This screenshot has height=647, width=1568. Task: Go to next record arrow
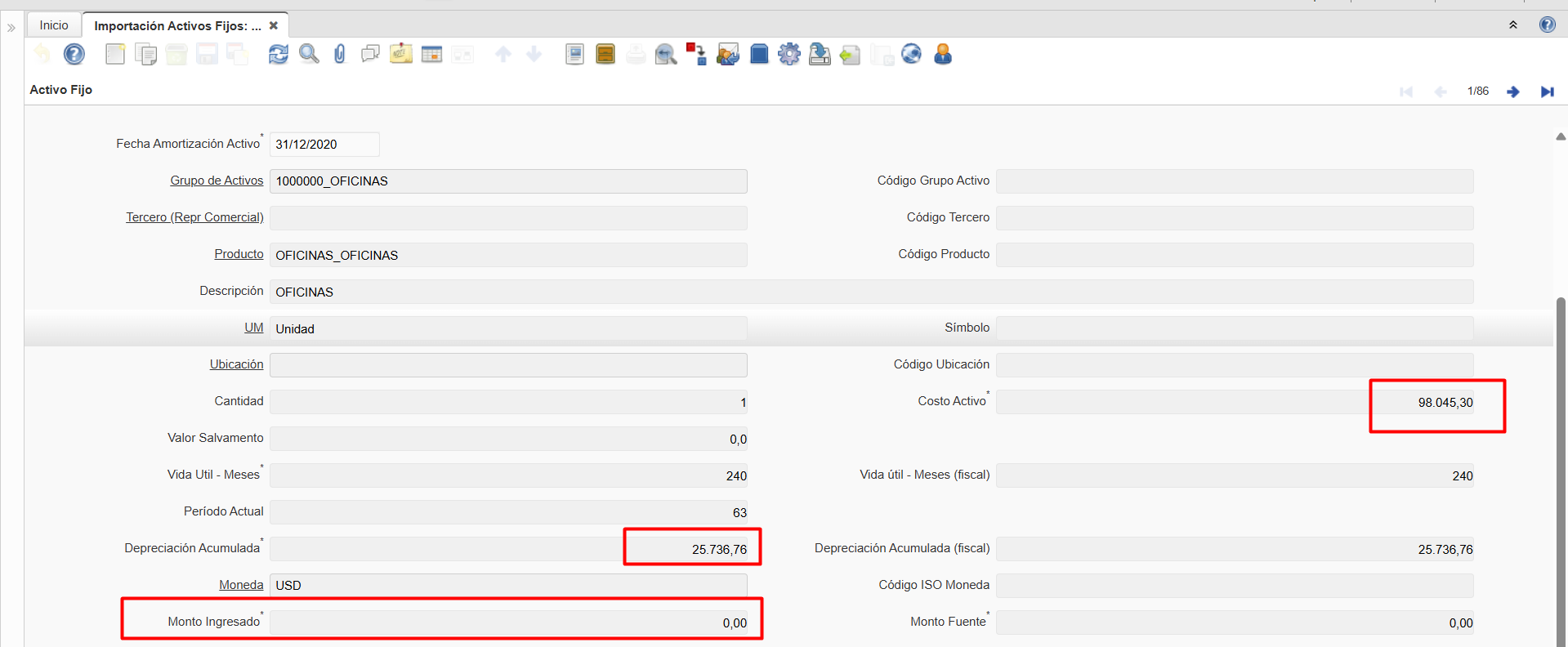pyautogui.click(x=1512, y=91)
